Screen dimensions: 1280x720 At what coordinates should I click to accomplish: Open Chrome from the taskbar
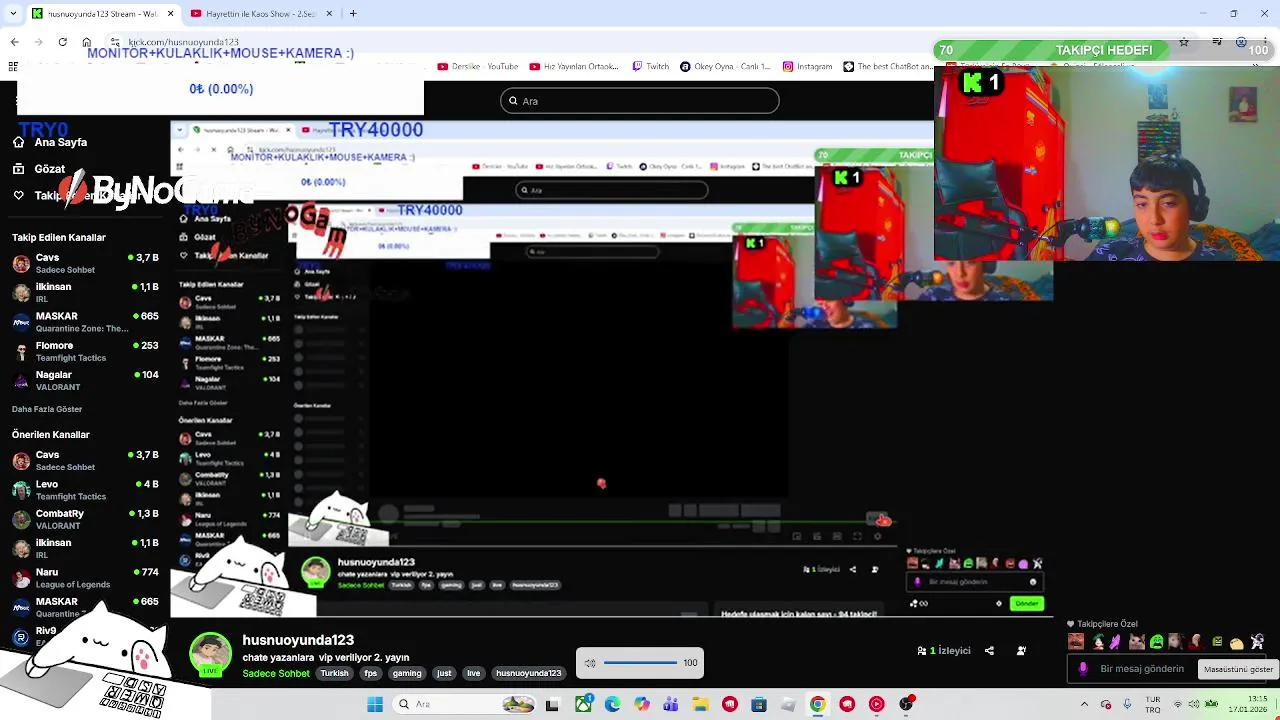(x=818, y=704)
